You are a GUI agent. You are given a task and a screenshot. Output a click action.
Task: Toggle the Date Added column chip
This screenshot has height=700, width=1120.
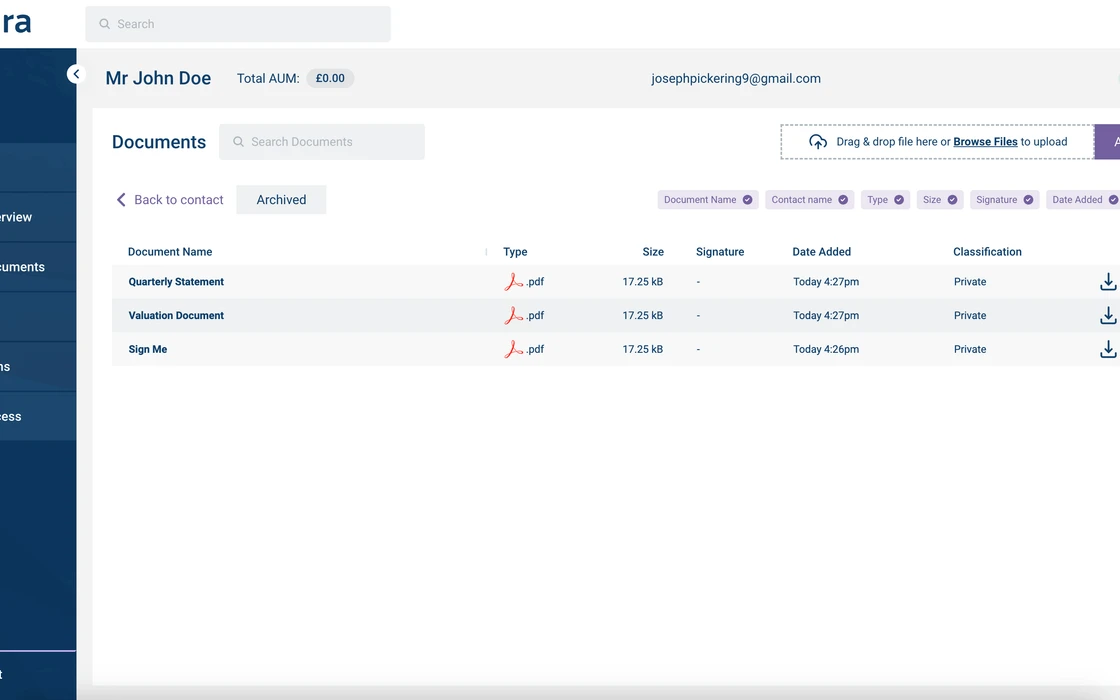1083,199
